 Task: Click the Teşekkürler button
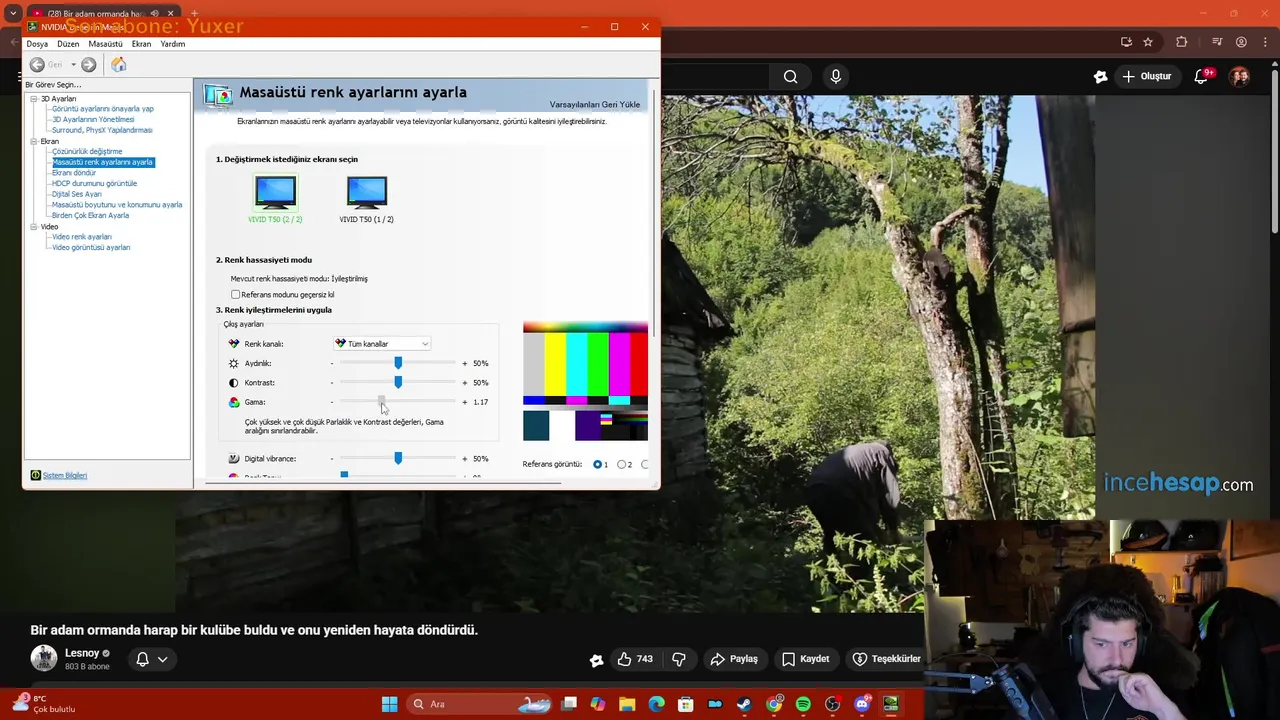[x=886, y=659]
